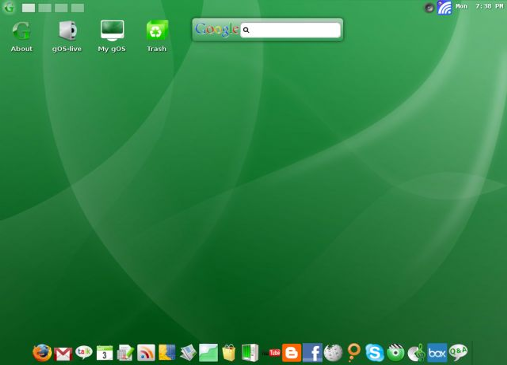Click the Mon 7:38 PM clock

[479, 6]
